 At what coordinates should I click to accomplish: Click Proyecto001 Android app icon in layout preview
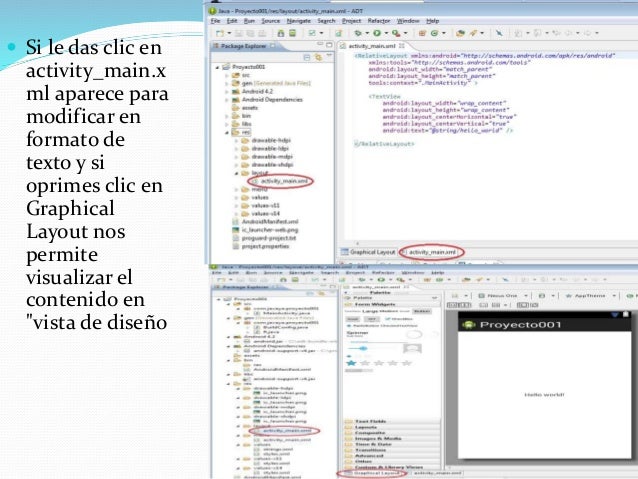click(469, 325)
